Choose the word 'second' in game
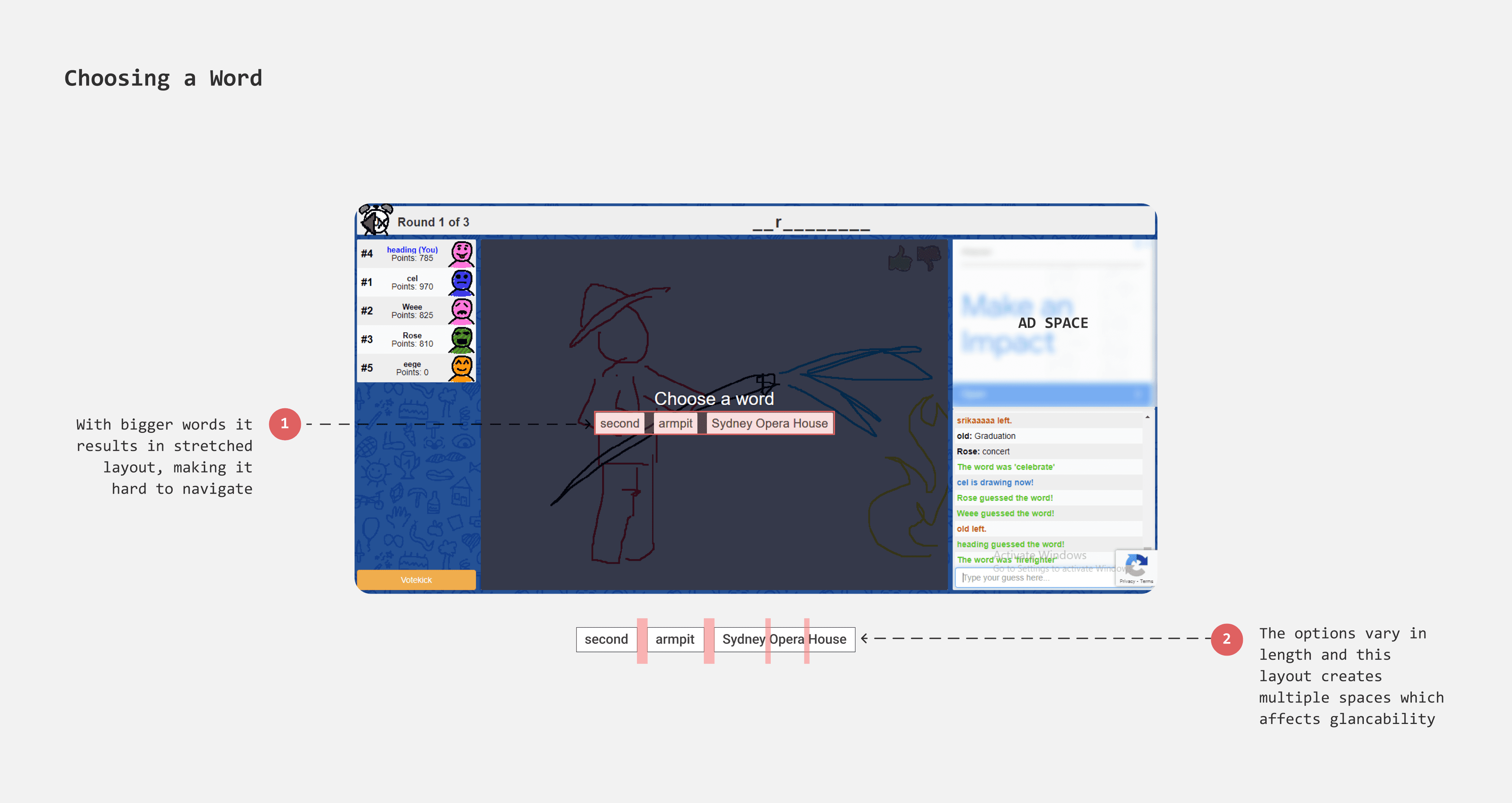 [x=619, y=424]
